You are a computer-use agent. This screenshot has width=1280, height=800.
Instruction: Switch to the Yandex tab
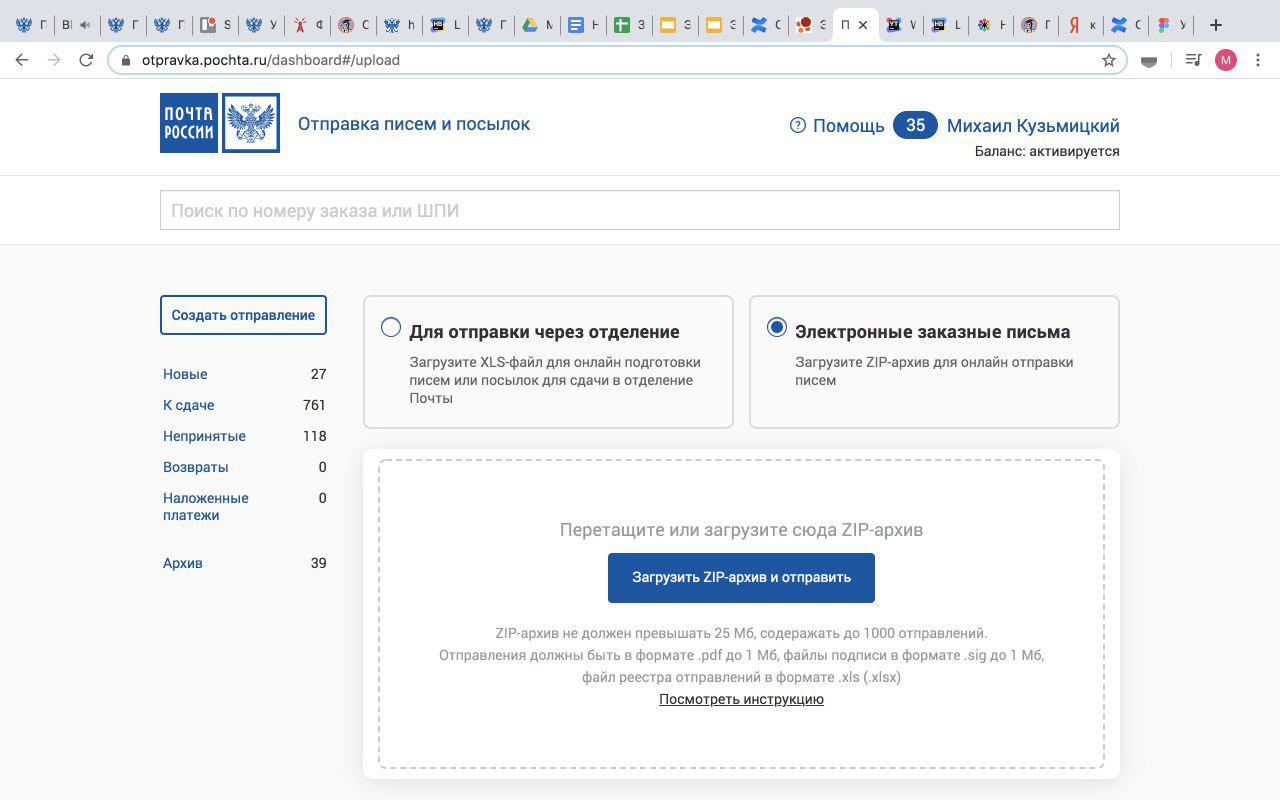coord(1075,25)
